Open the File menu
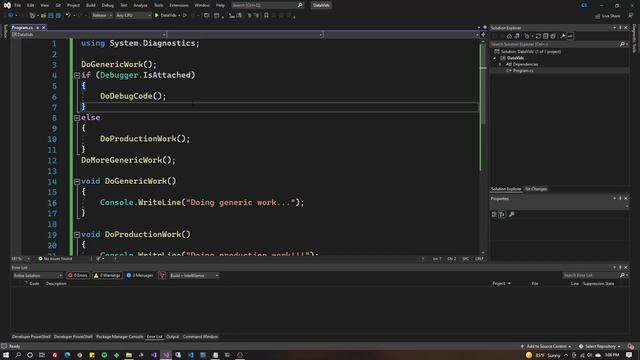 pos(18,5)
